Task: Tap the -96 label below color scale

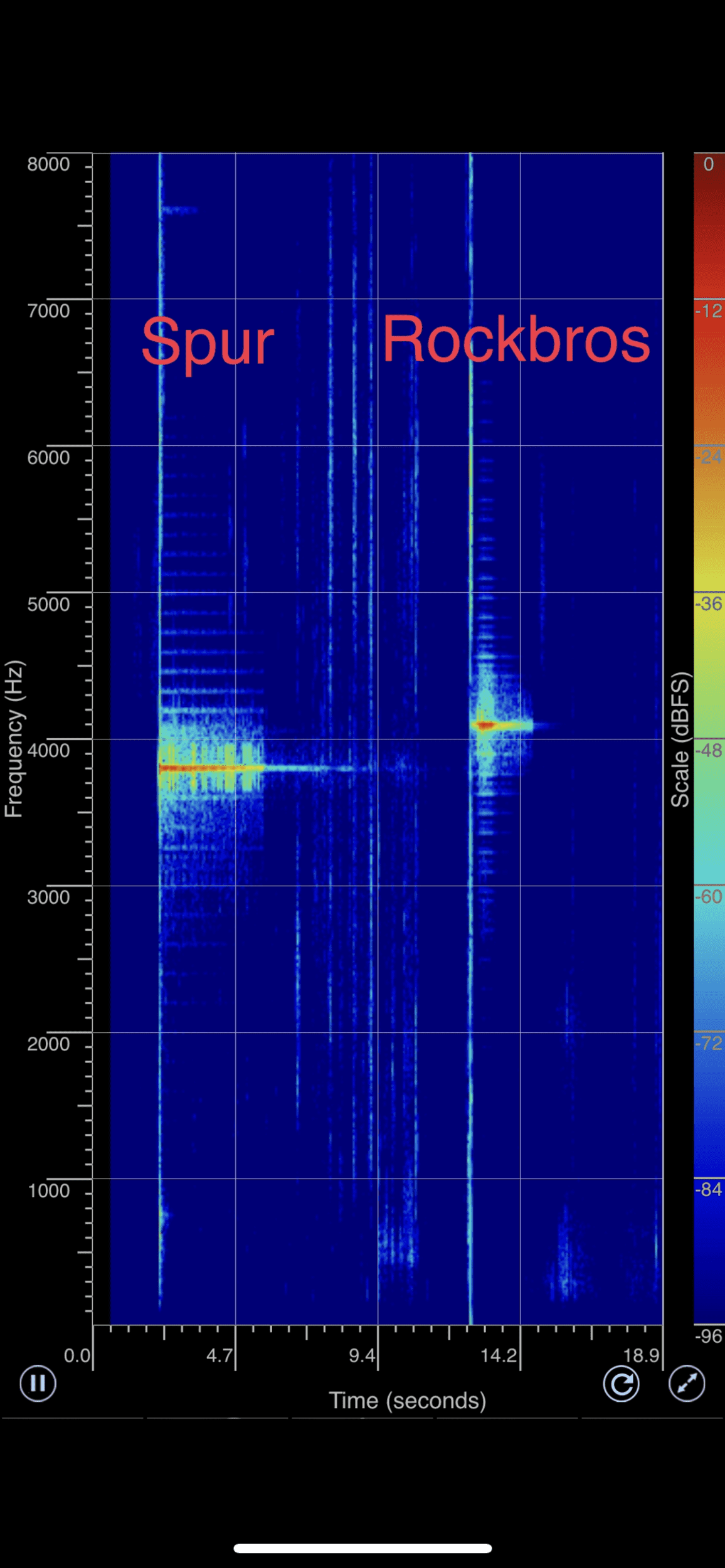Action: [x=710, y=1337]
